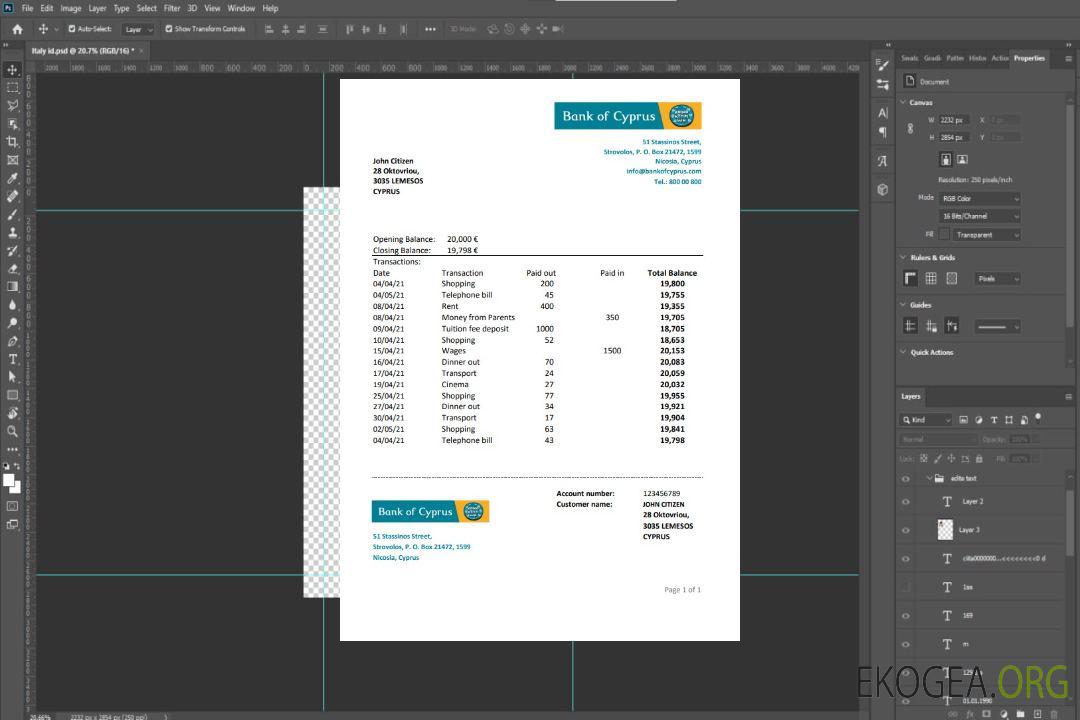Open the 16 Bits/Channel dropdown
The width and height of the screenshot is (1080, 720).
point(980,216)
